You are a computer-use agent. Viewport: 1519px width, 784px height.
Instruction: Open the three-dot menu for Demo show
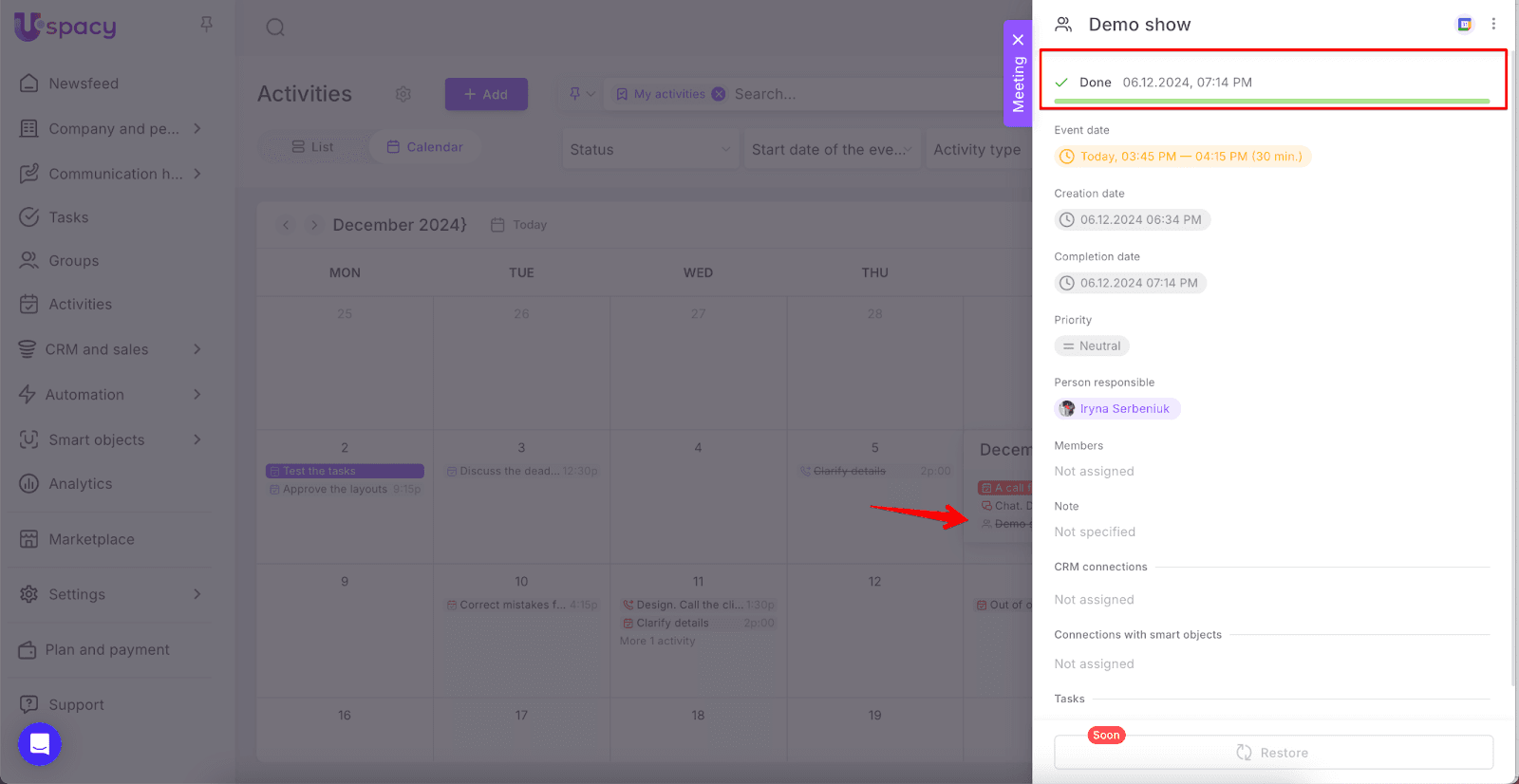tap(1493, 24)
